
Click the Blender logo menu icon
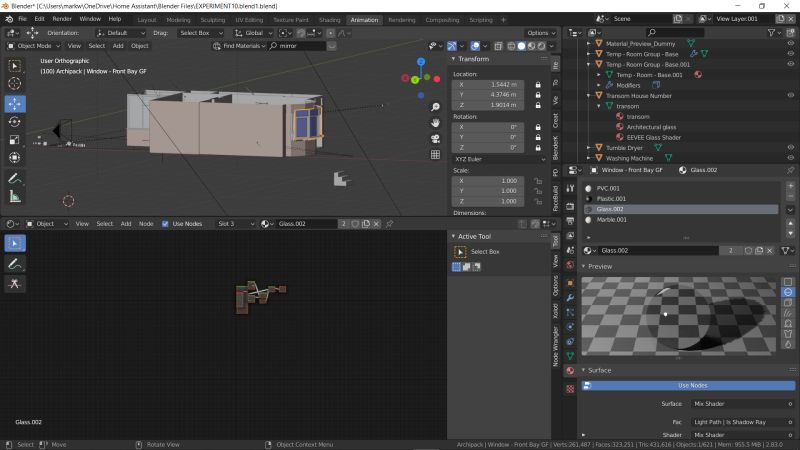coord(9,19)
